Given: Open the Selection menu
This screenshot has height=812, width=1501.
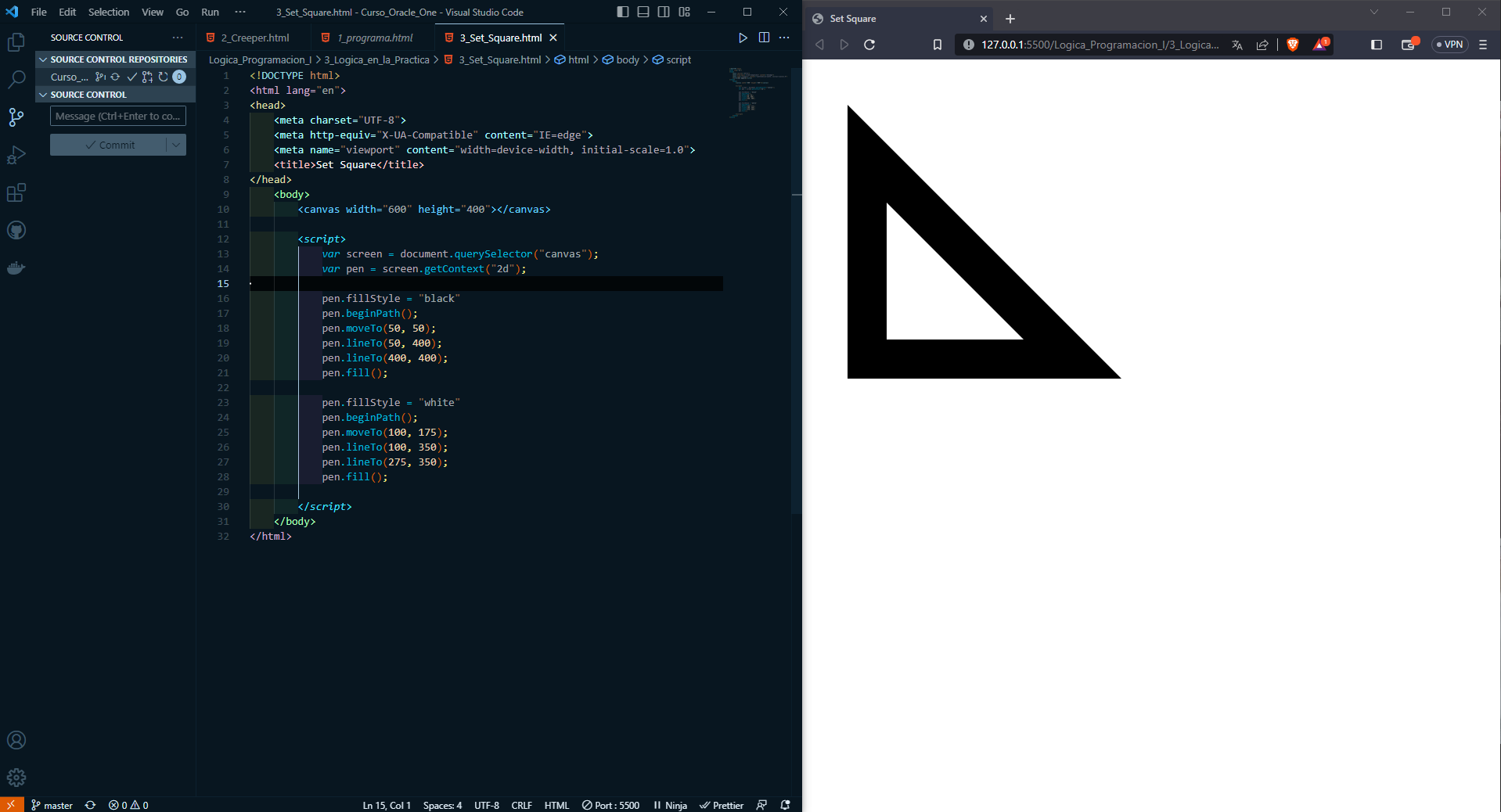Looking at the screenshot, I should click(109, 12).
